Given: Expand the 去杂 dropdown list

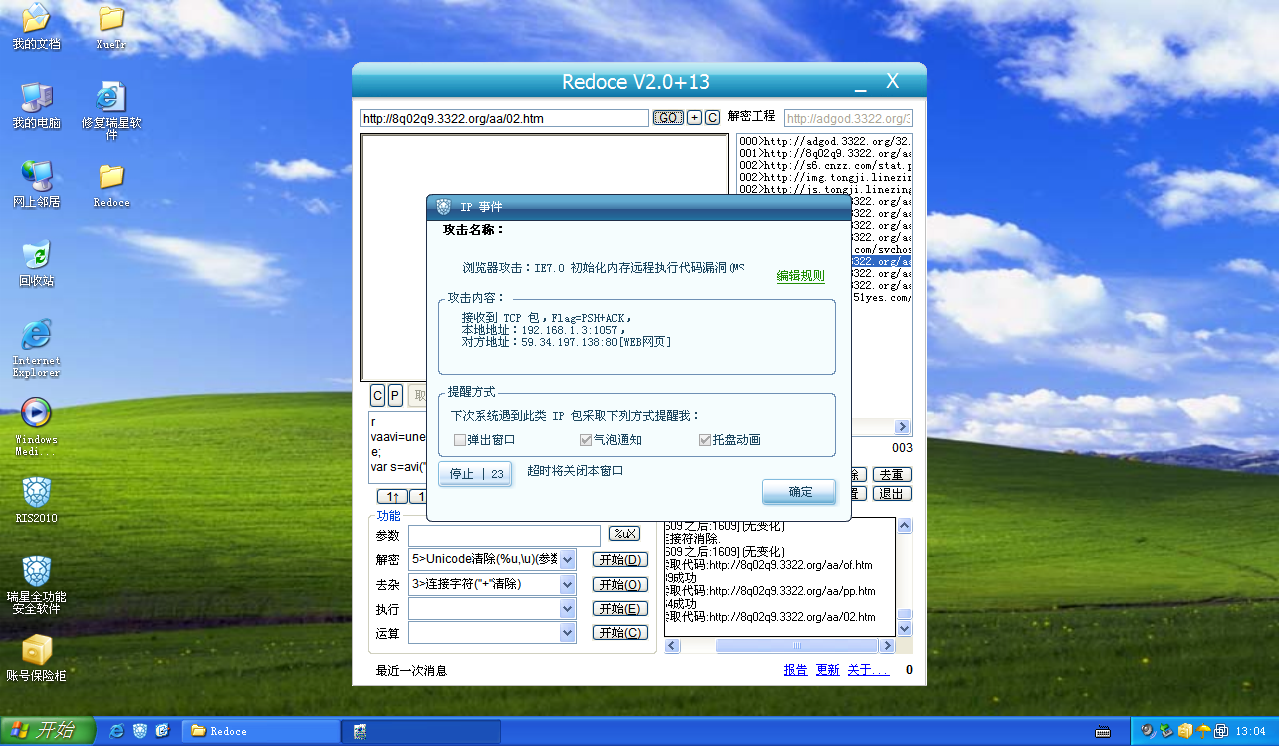Looking at the screenshot, I should click(568, 584).
